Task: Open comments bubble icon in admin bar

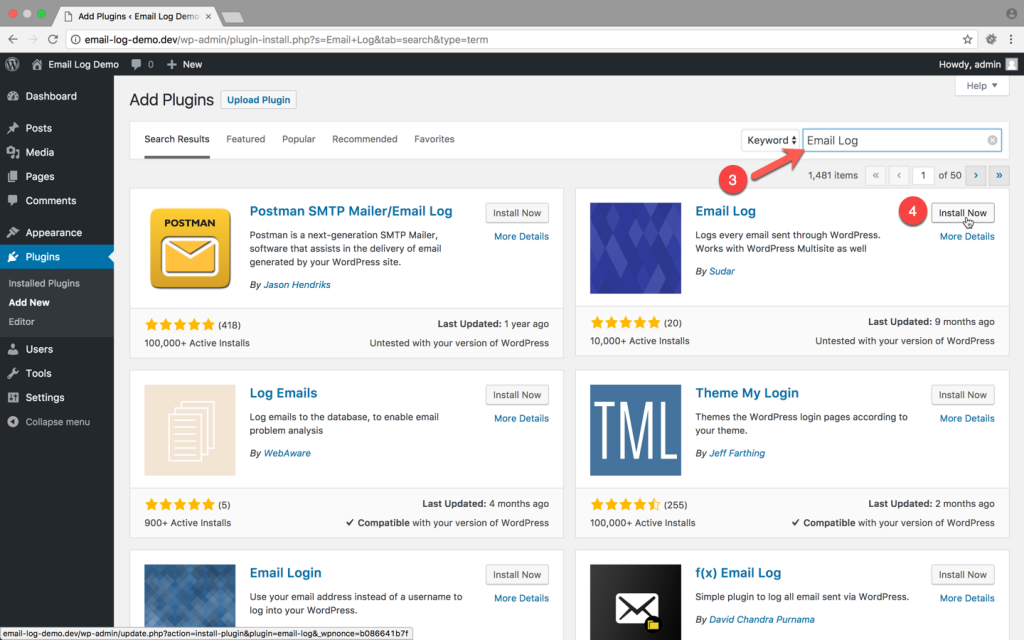Action: (x=136, y=64)
